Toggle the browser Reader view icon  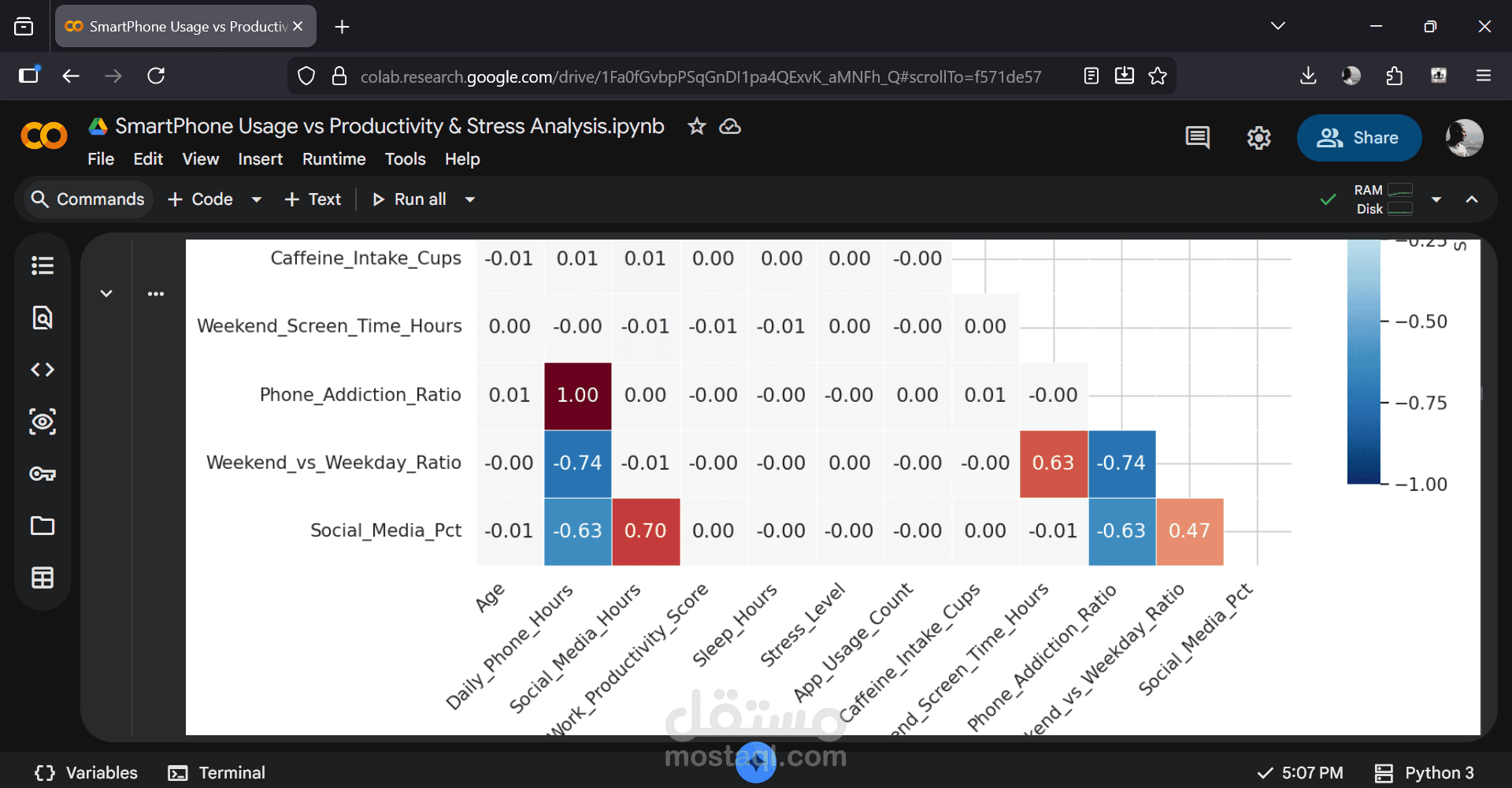tap(1091, 76)
